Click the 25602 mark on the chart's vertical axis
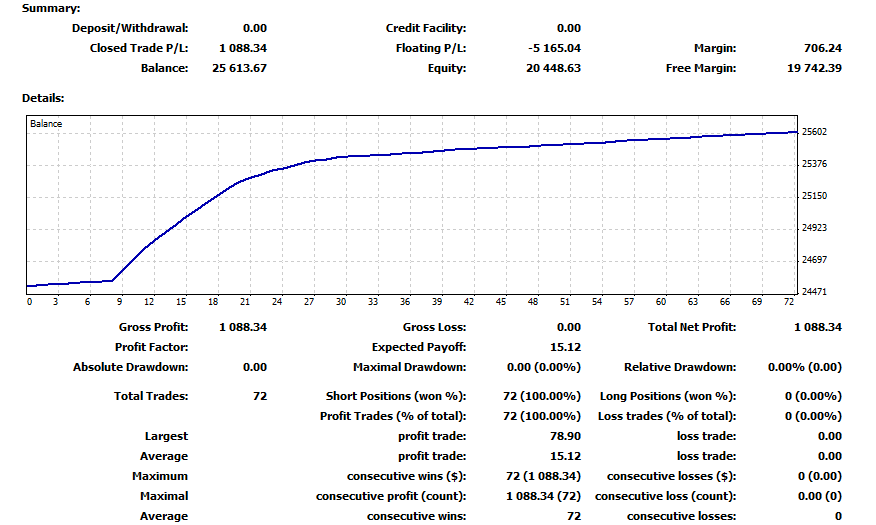 (x=815, y=132)
